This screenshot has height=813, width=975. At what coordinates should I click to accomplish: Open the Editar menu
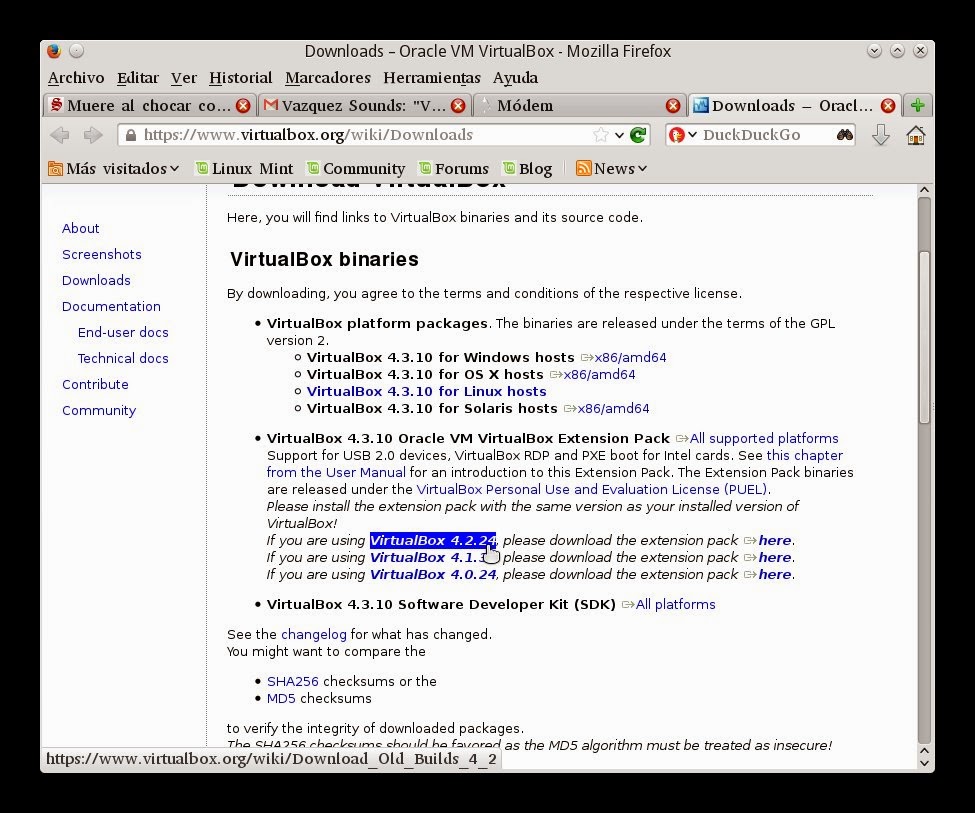click(137, 78)
